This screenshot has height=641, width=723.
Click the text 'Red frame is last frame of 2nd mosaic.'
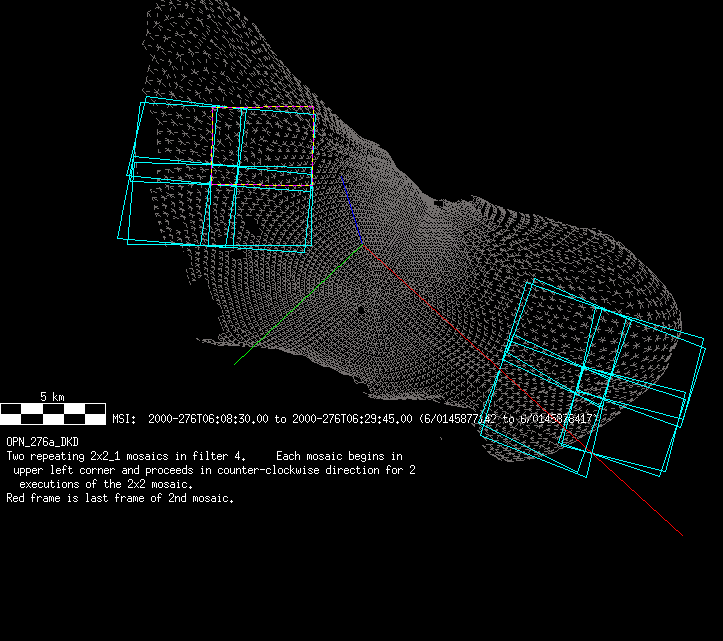click(x=120, y=498)
